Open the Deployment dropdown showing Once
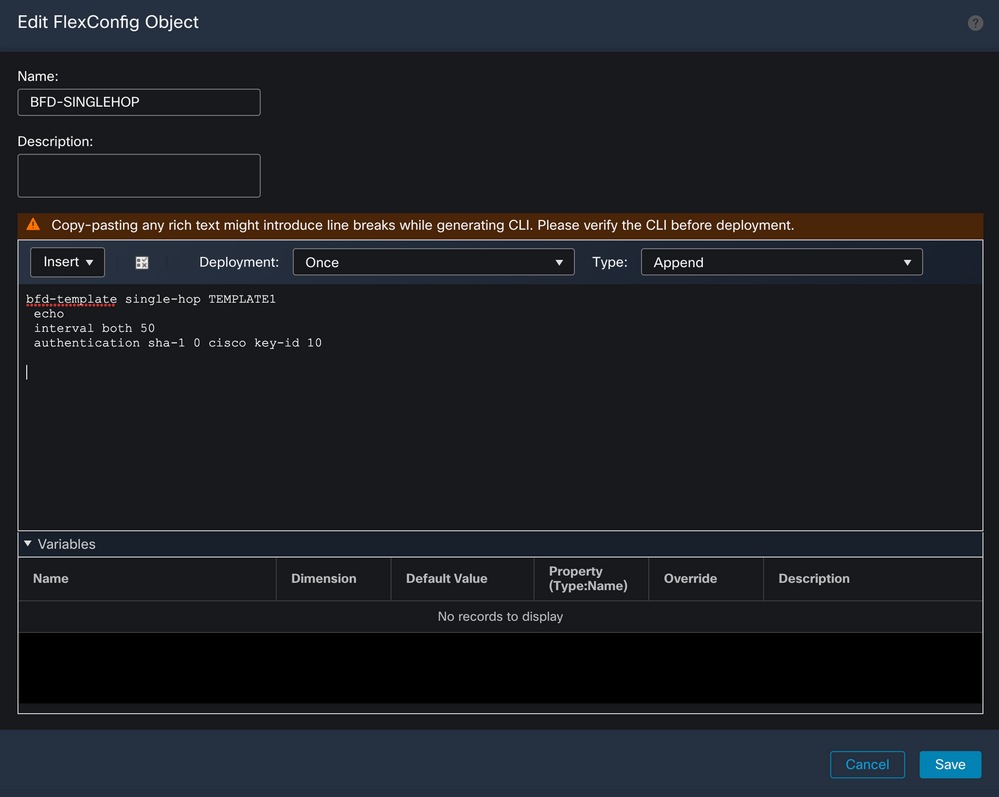This screenshot has width=999, height=797. coord(433,262)
